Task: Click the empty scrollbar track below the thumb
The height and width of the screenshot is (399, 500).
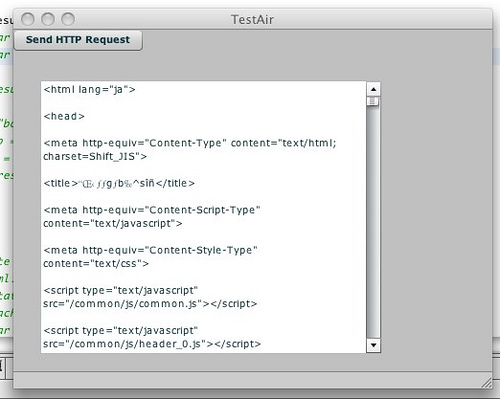Action: pos(373,222)
